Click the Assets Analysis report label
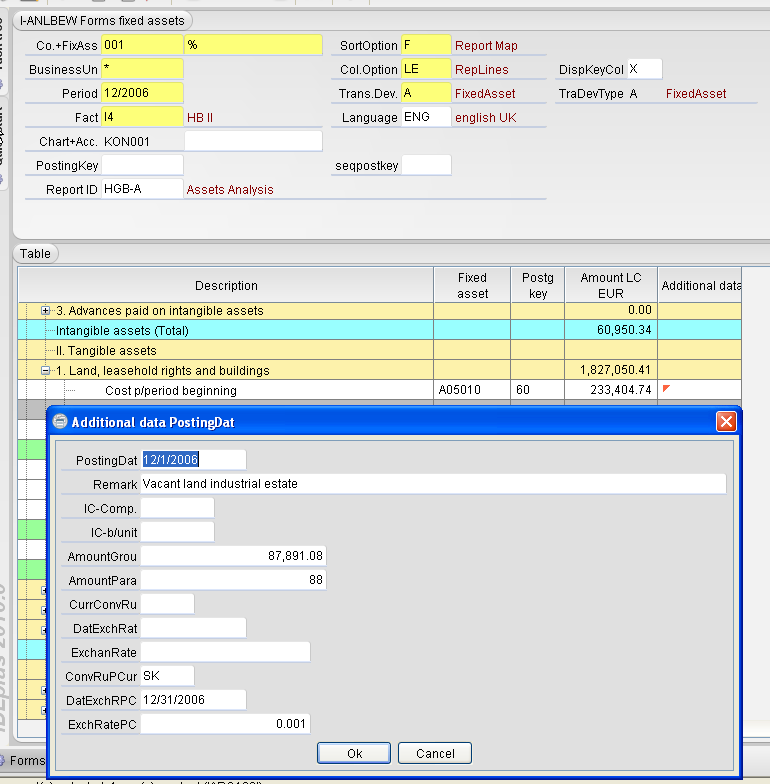The height and width of the screenshot is (784, 770). tap(230, 190)
